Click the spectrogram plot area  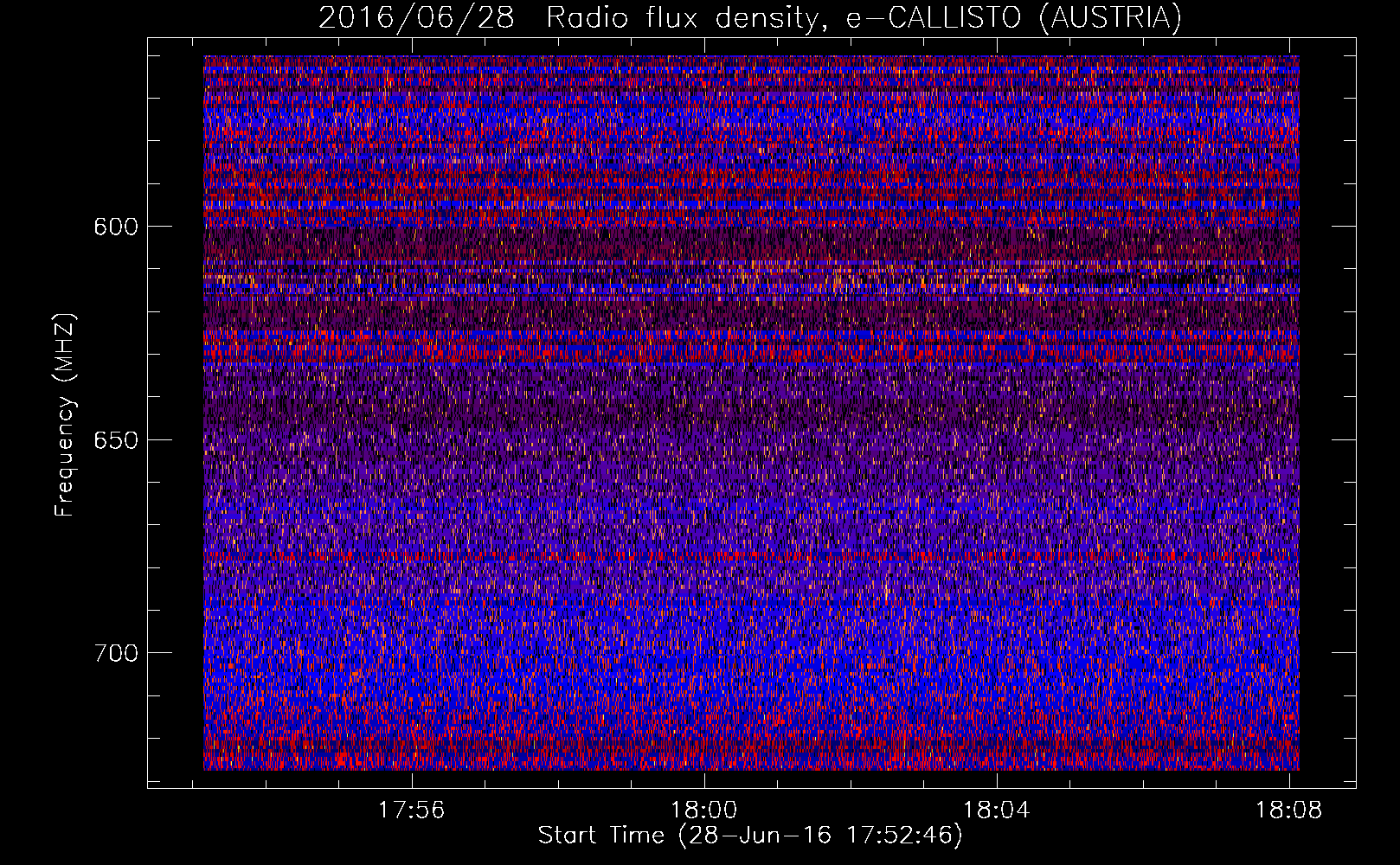pyautogui.click(x=751, y=413)
